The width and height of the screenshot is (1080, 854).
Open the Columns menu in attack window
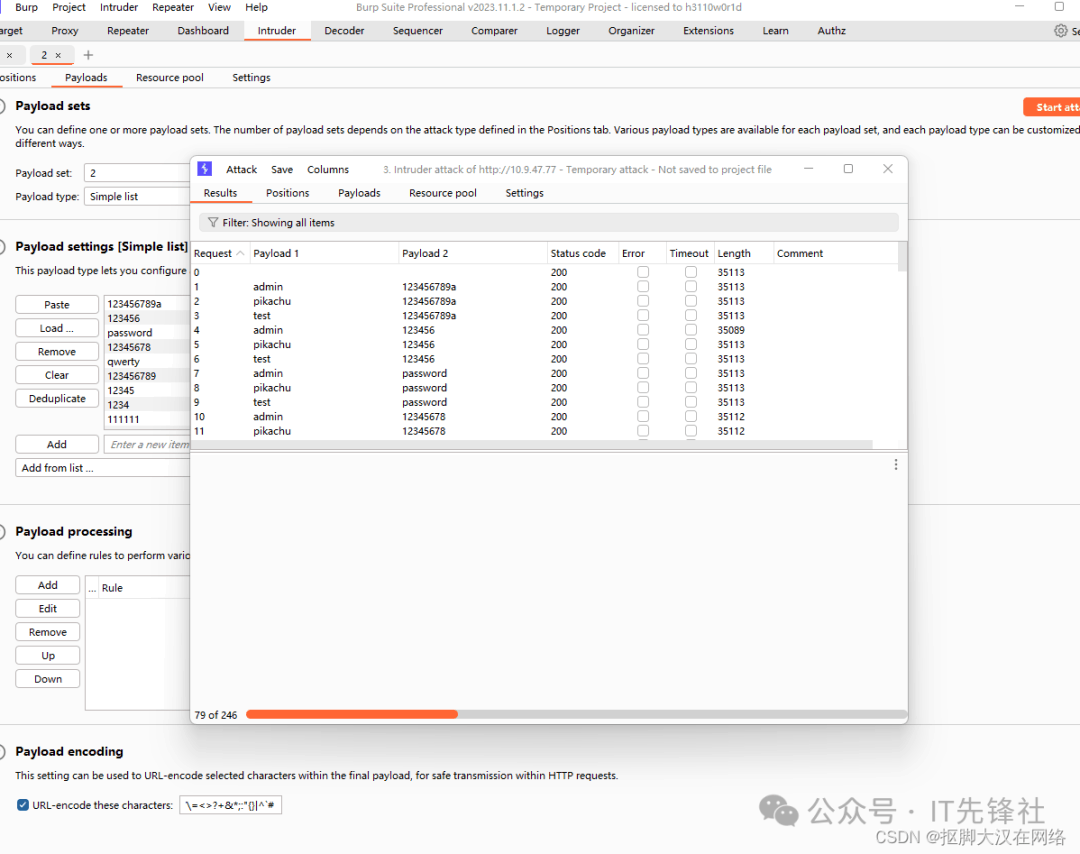tap(328, 169)
